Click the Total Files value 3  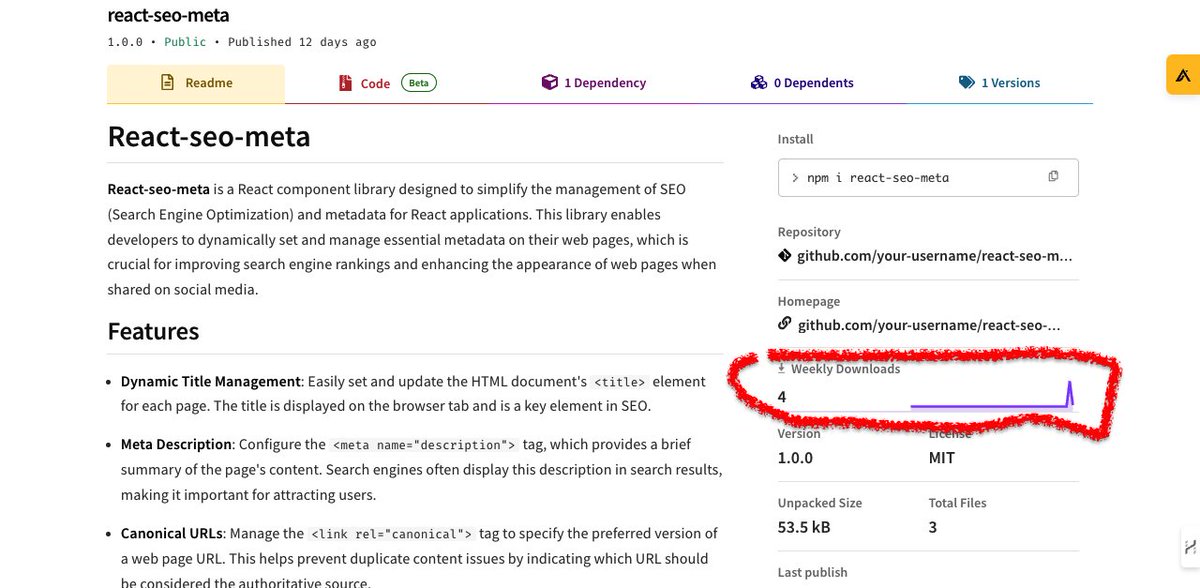click(x=933, y=526)
